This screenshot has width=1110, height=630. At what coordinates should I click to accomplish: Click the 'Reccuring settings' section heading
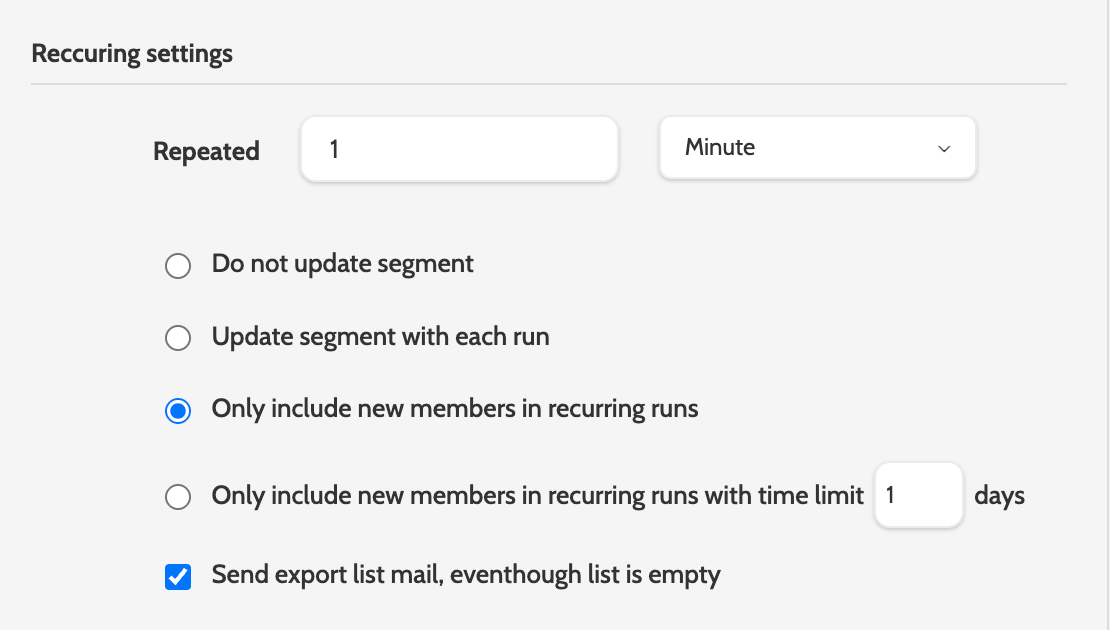(132, 54)
